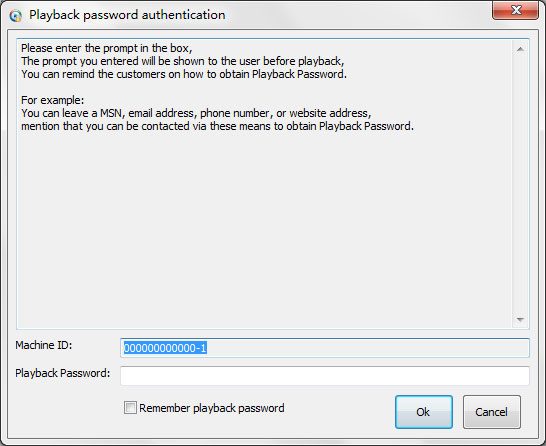This screenshot has width=546, height=446.
Task: Click into the Playback Password field
Action: click(325, 375)
